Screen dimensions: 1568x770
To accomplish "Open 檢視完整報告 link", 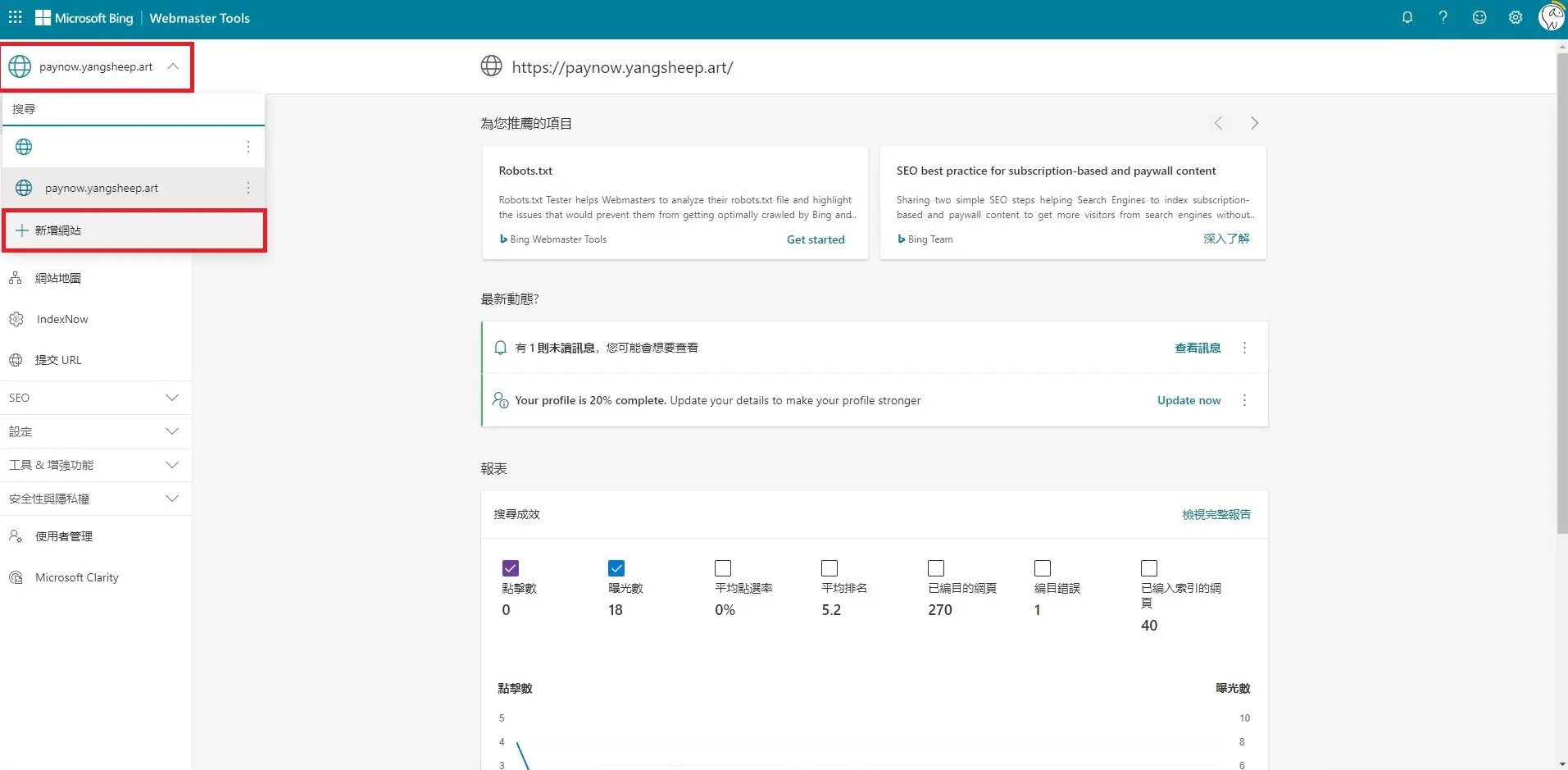I will tap(1216, 514).
